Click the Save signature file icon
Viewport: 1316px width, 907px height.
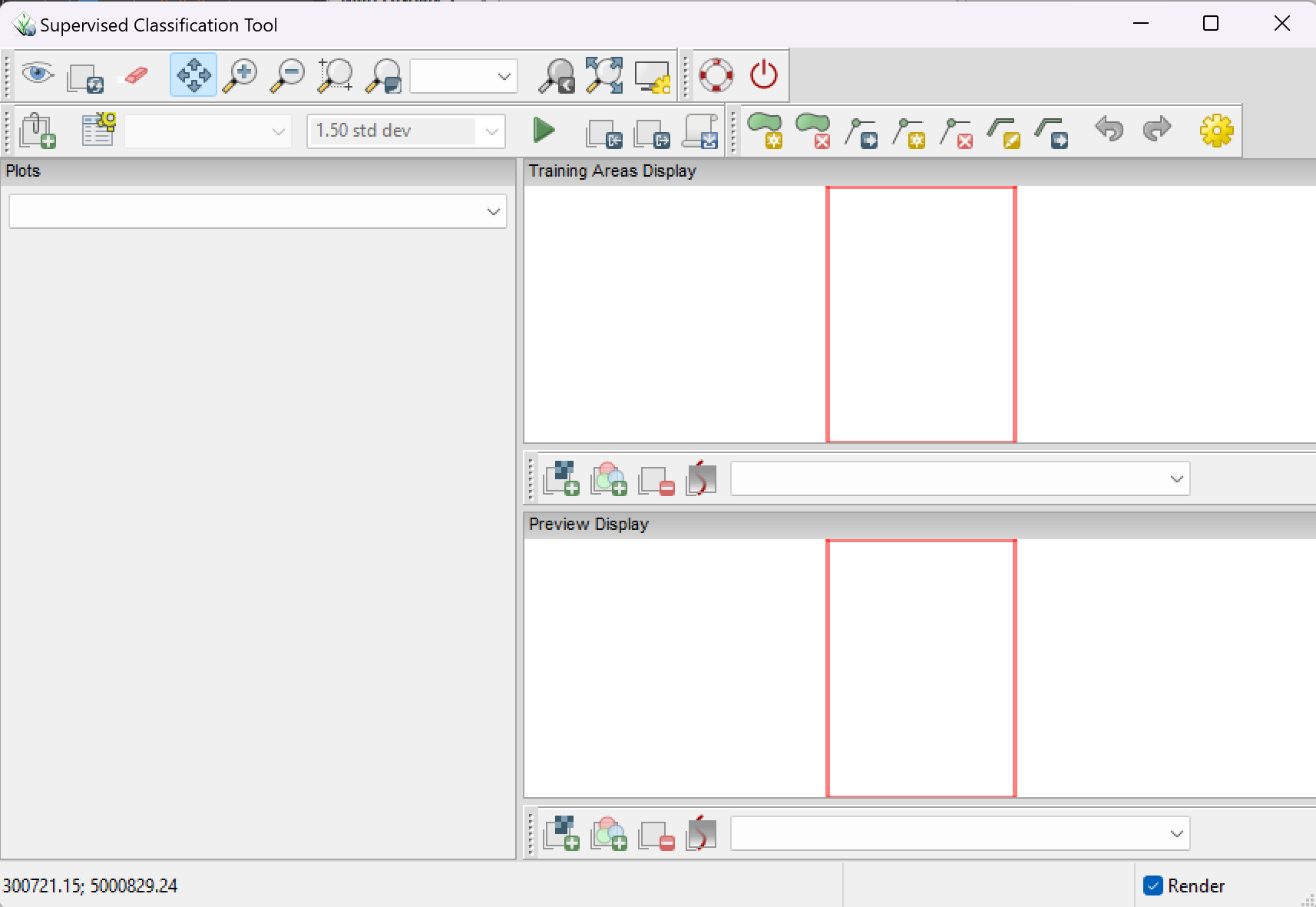coord(700,131)
